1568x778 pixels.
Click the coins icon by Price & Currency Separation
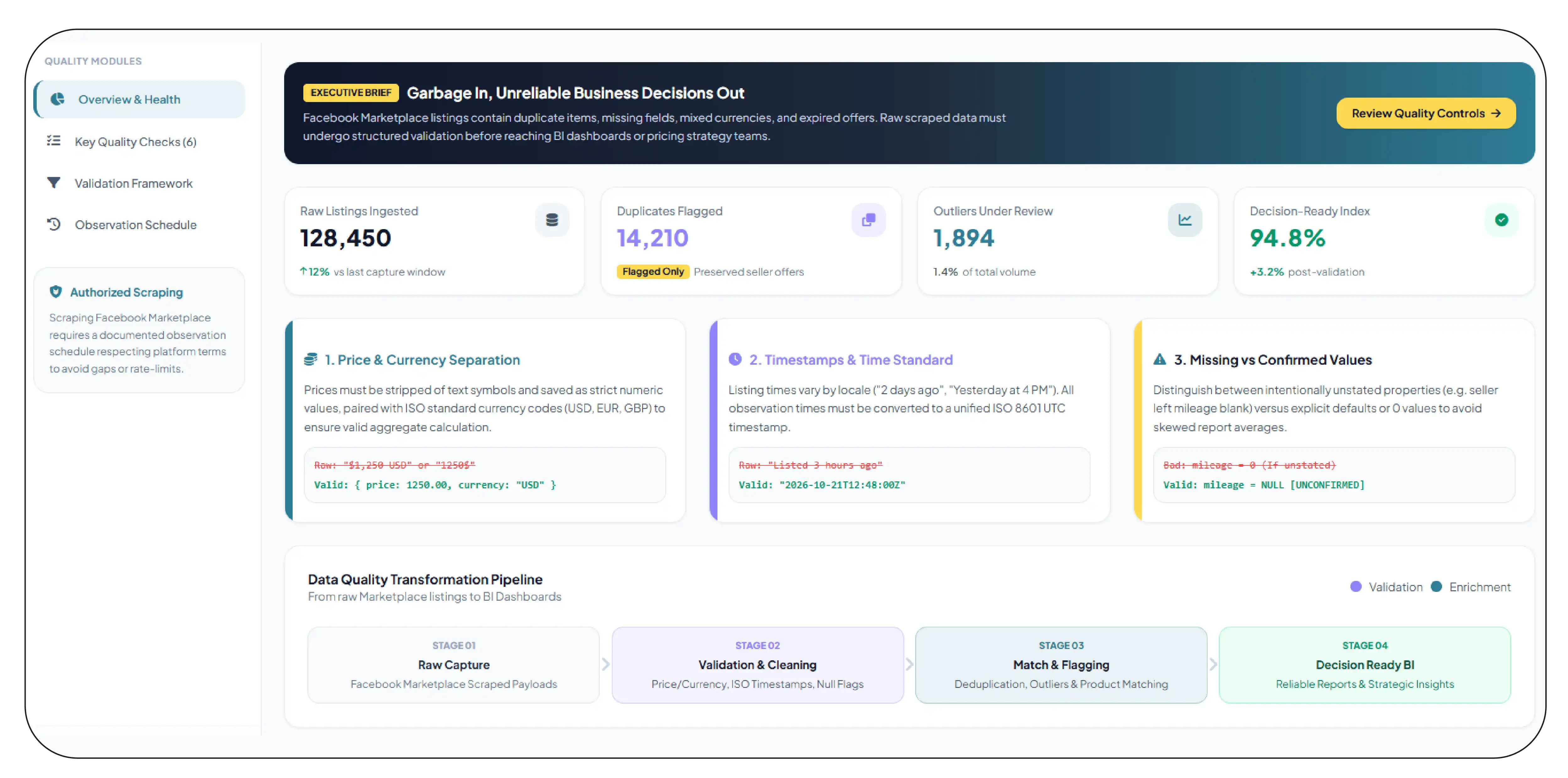311,359
